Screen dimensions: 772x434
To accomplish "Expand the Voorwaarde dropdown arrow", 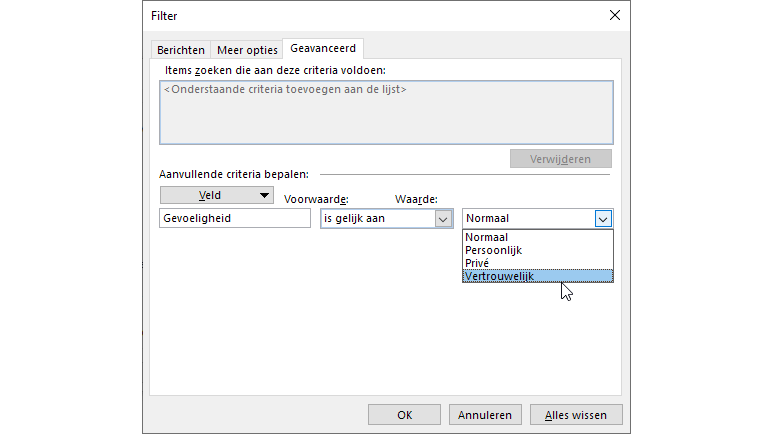I will click(444, 218).
